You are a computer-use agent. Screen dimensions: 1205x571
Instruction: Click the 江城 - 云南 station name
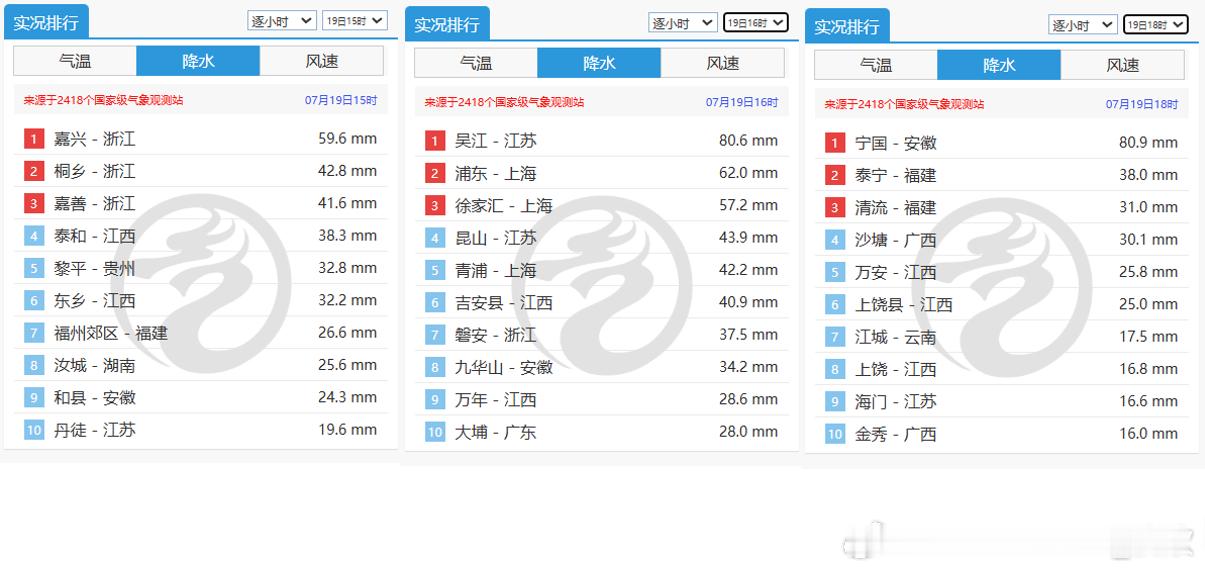tap(895, 337)
